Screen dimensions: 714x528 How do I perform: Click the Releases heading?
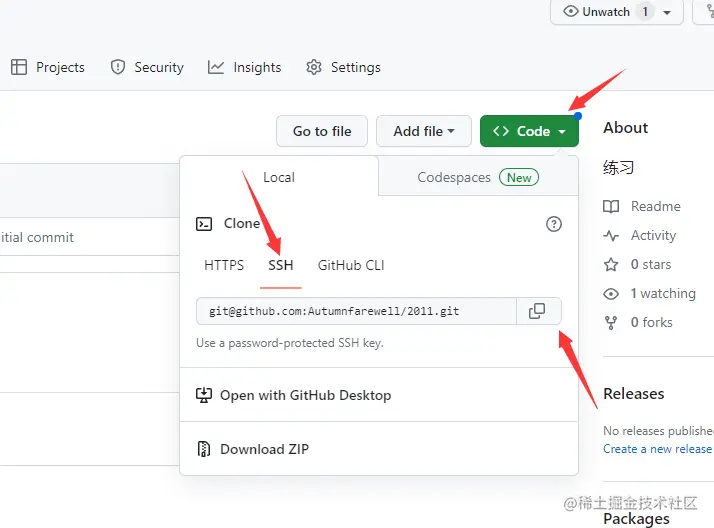coord(634,394)
